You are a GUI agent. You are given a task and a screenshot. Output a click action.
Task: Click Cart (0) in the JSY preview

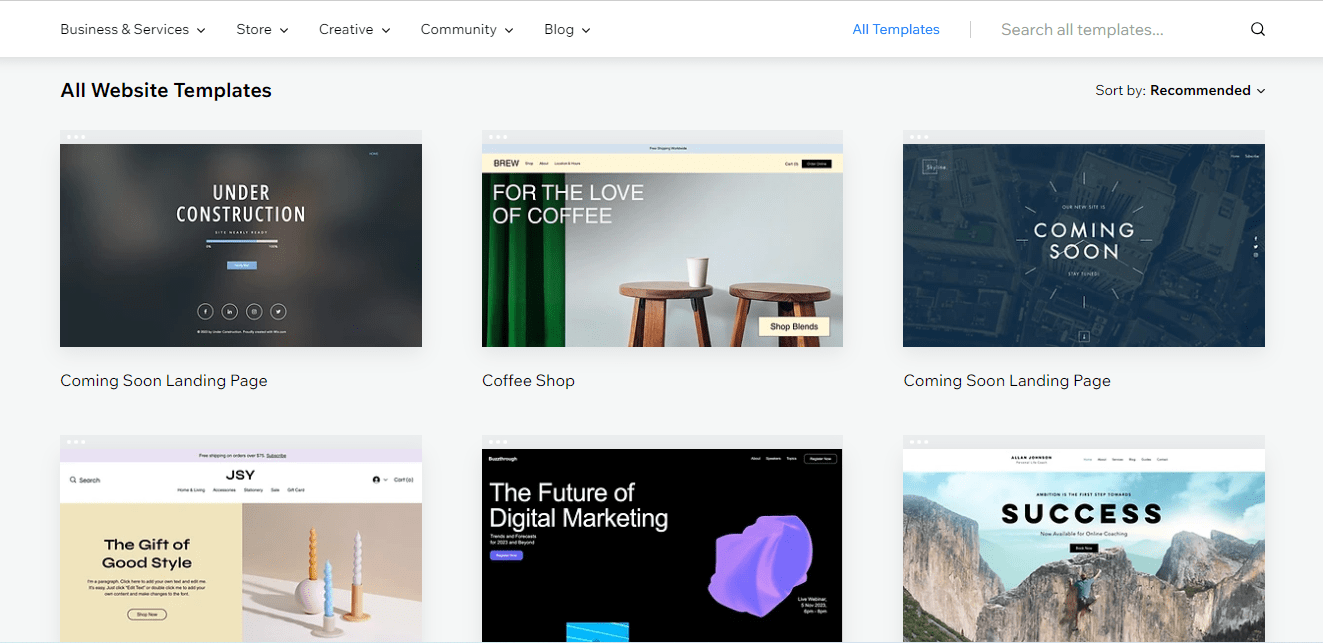coord(404,480)
